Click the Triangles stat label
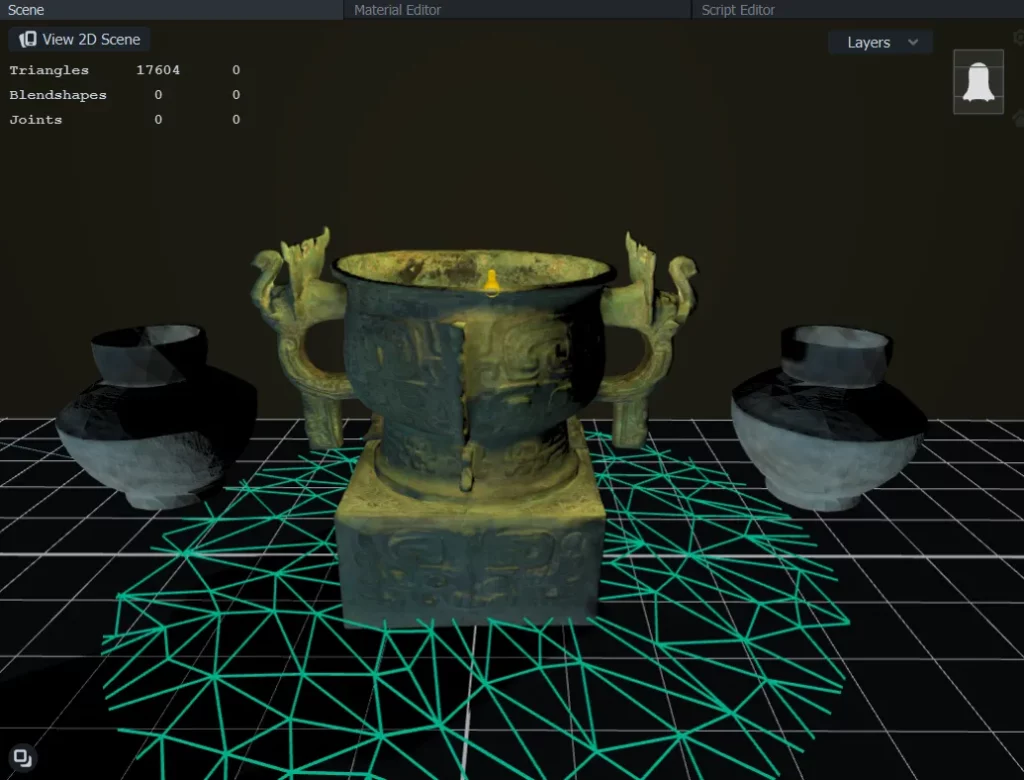The height and width of the screenshot is (780, 1024). tap(49, 70)
